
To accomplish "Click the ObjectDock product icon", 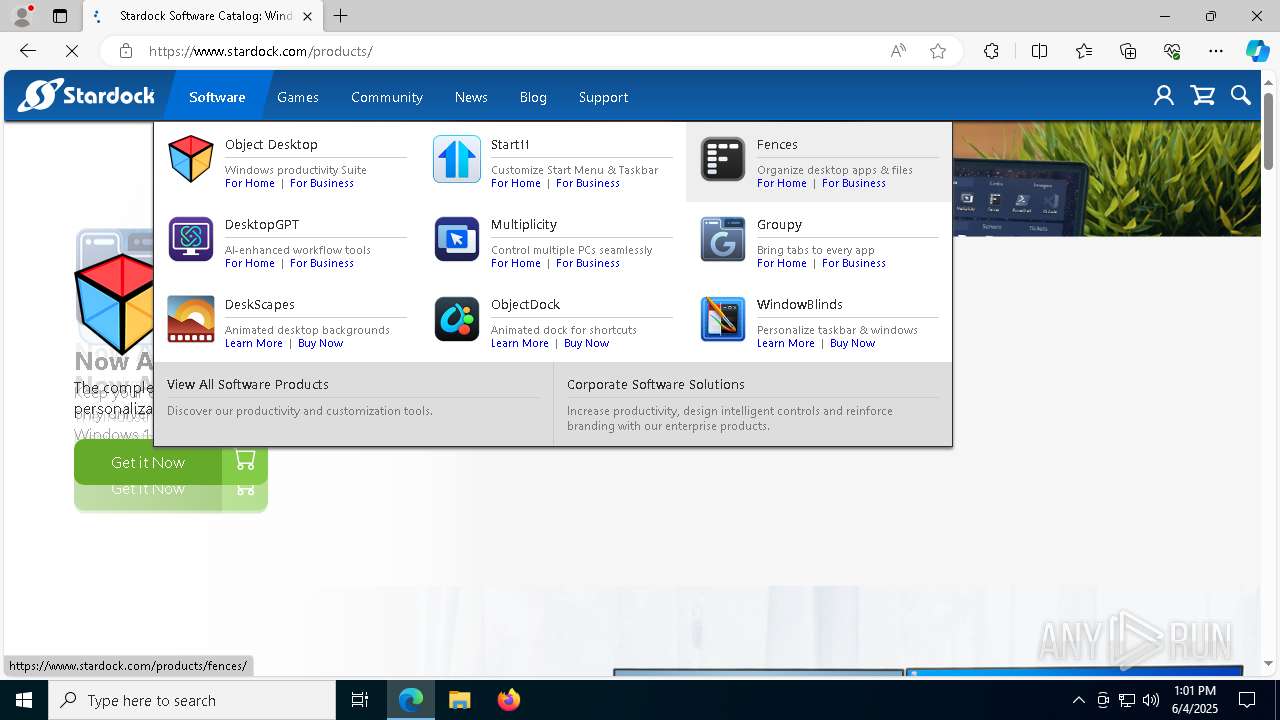I will 457,319.
